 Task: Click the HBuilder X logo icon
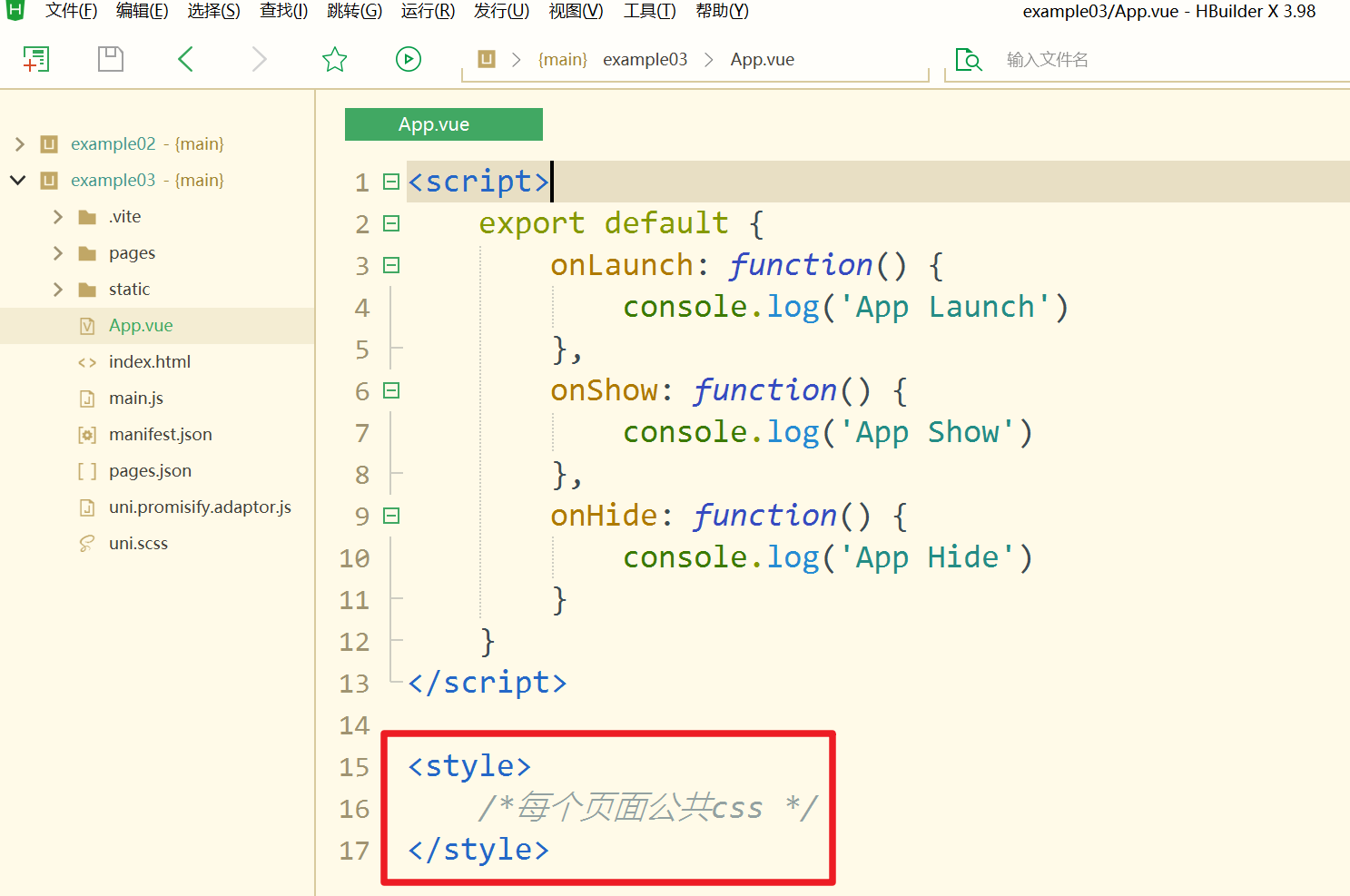tap(15, 11)
